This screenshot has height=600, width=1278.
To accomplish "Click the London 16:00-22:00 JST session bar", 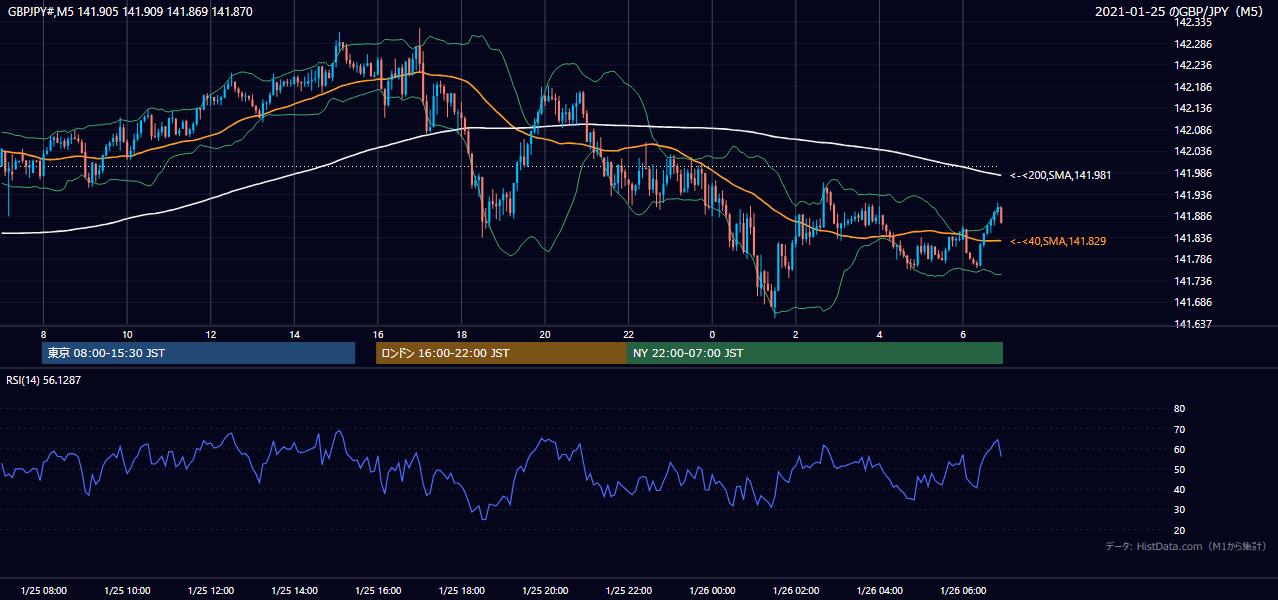I will [x=501, y=353].
